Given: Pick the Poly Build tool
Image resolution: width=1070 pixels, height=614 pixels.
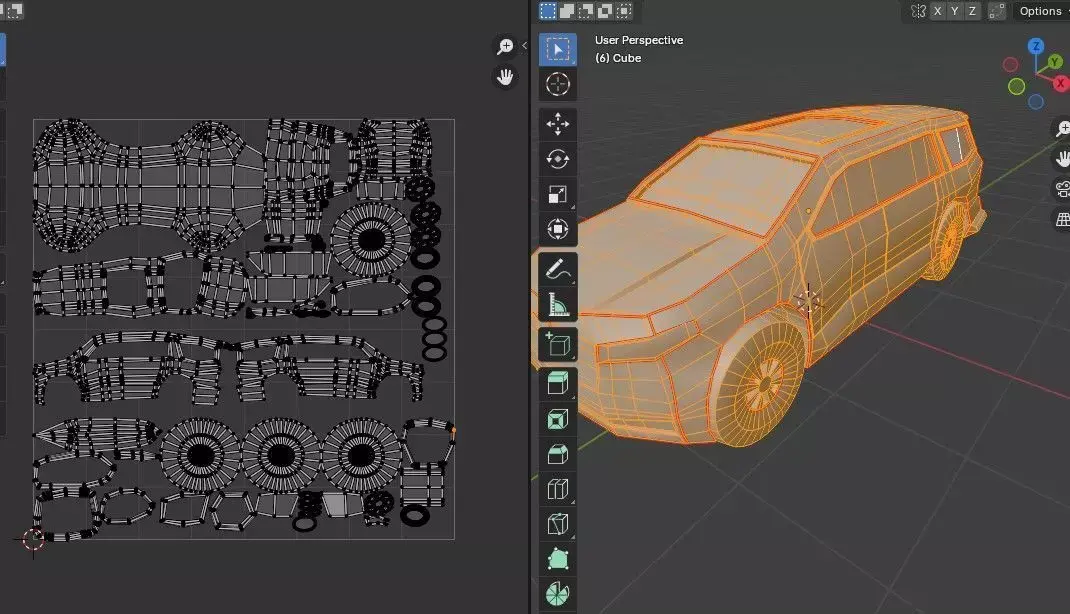Looking at the screenshot, I should [558, 559].
